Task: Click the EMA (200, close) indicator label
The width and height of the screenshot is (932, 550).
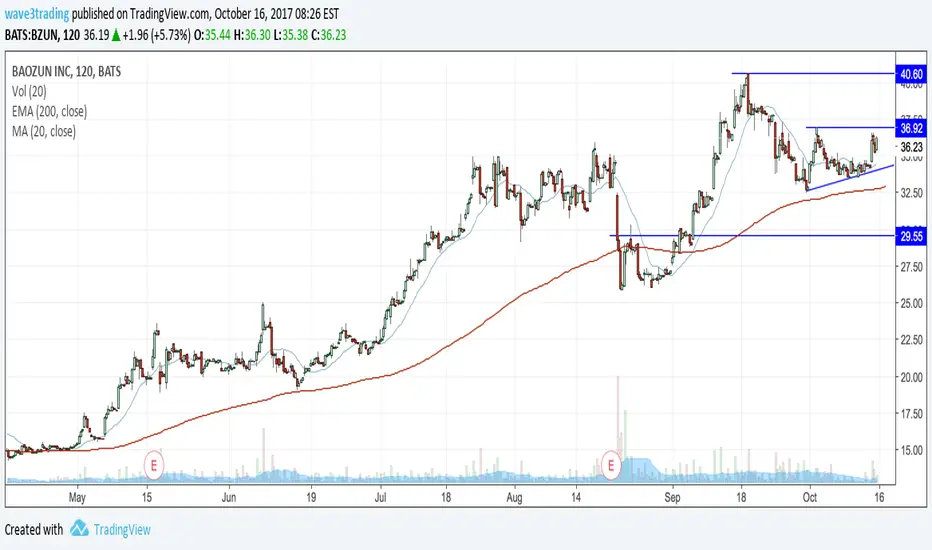Action: pyautogui.click(x=49, y=111)
